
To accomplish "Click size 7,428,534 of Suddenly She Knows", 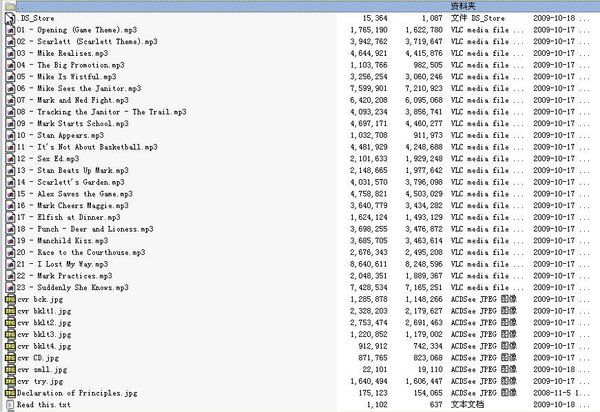I will (x=368, y=288).
